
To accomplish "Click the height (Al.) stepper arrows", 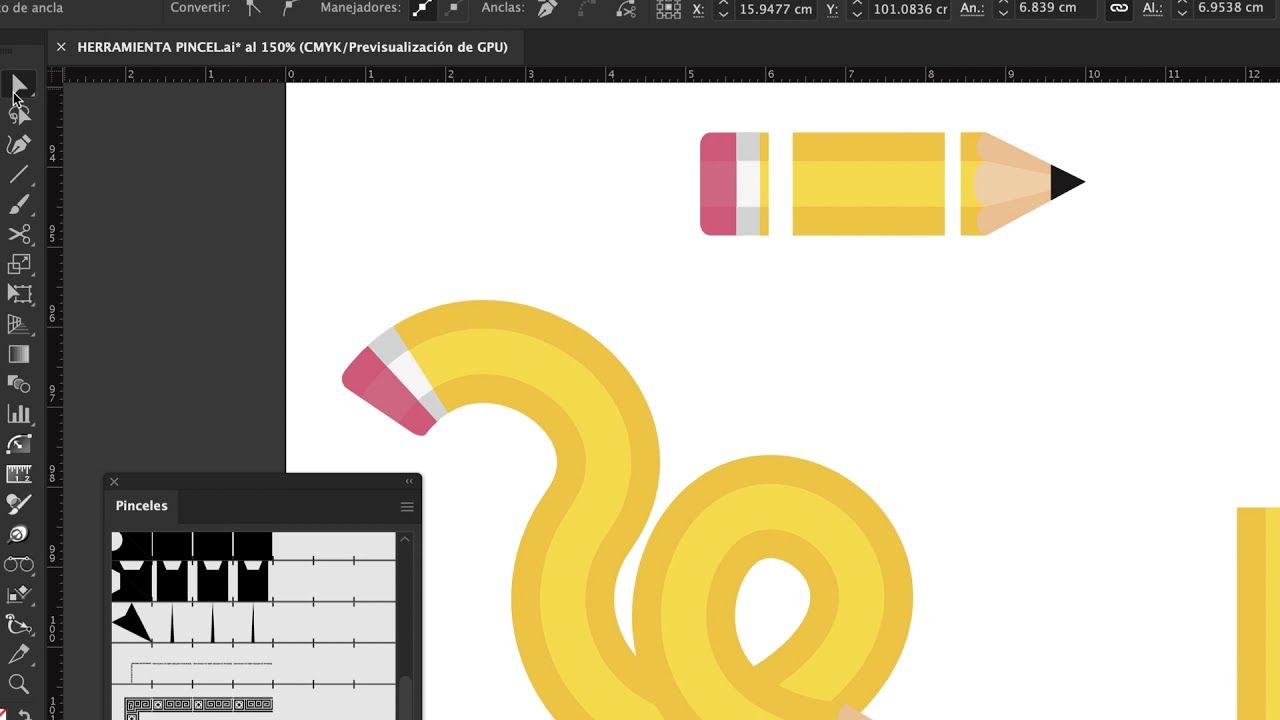I will pos(1182,9).
